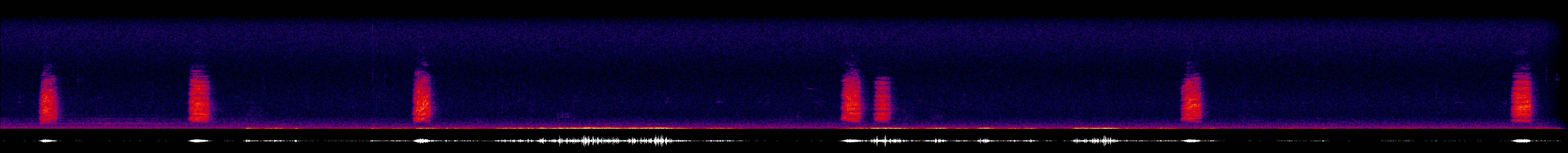Screen dimensions: 1568x153
Task: Select the waveform blip under the second burst
Action: (199, 141)
